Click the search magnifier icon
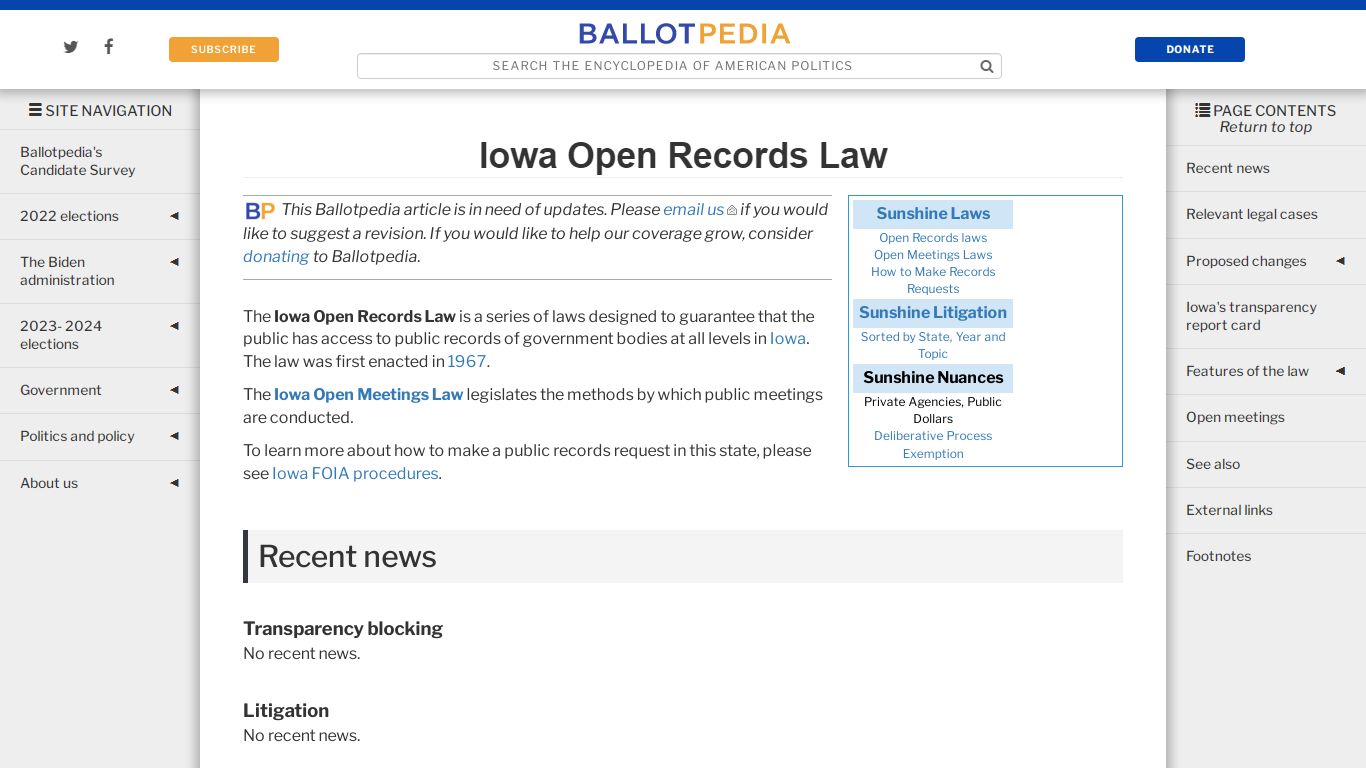The image size is (1366, 768). point(986,66)
